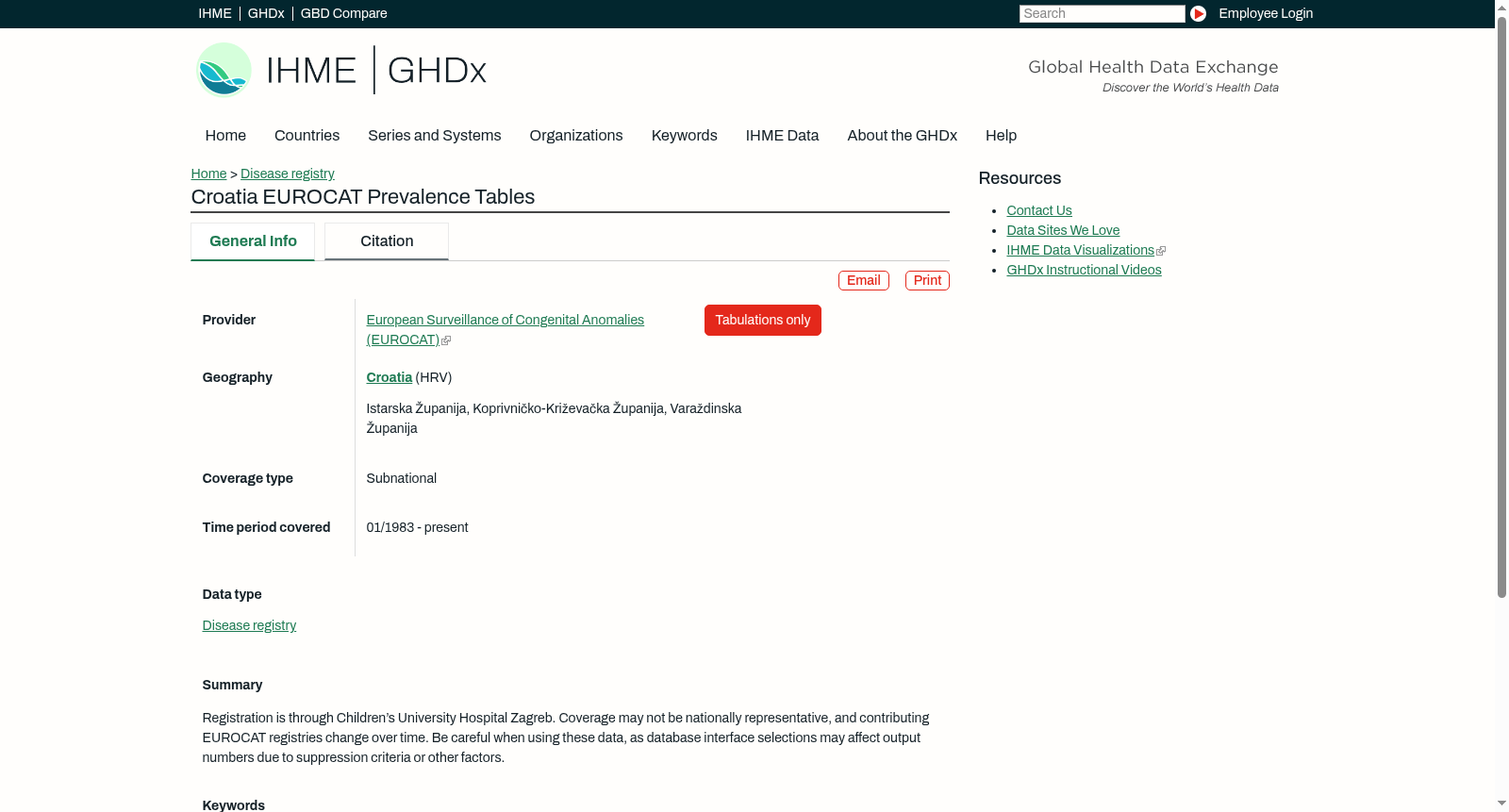Open the IHME Data menu
The image size is (1509, 812).
point(782,136)
